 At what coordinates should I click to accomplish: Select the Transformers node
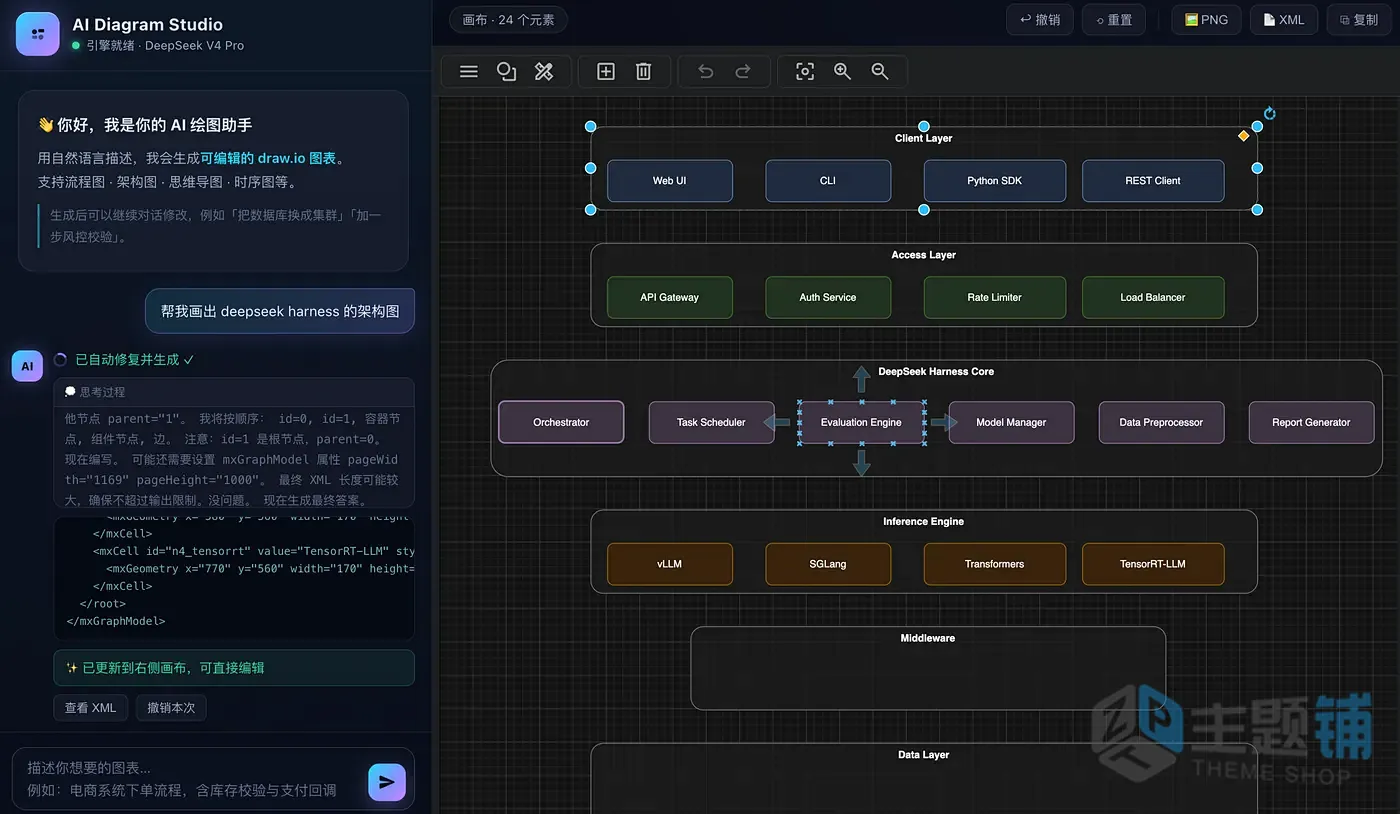(x=995, y=564)
